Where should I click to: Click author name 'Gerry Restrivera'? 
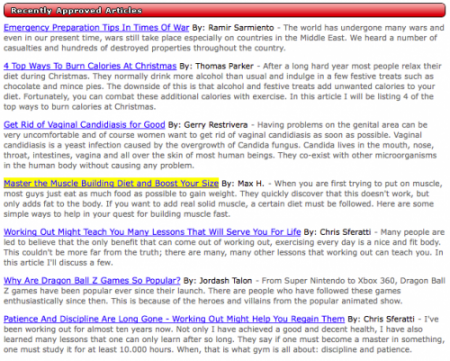tap(216, 125)
